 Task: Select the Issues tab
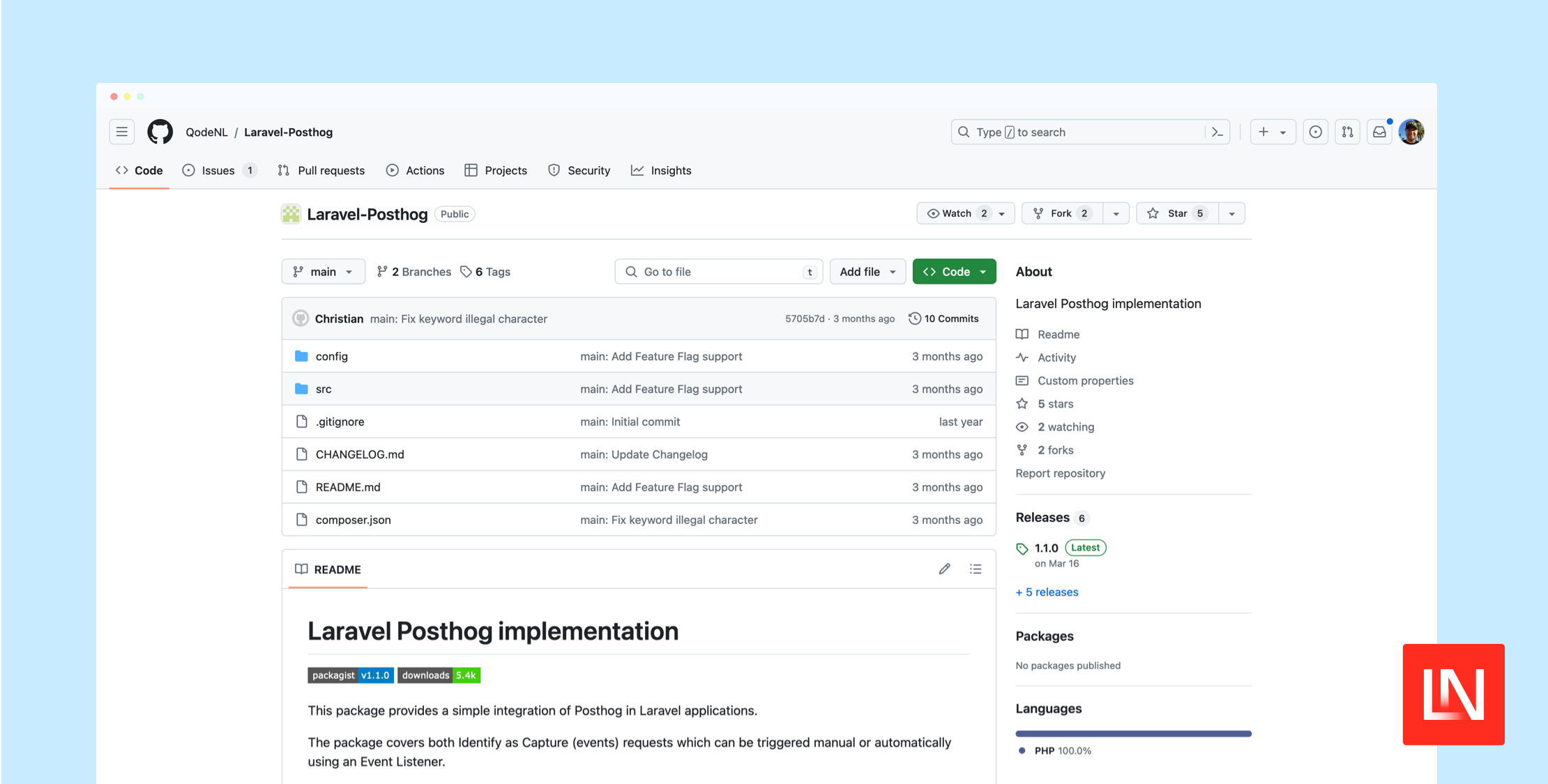coord(218,170)
